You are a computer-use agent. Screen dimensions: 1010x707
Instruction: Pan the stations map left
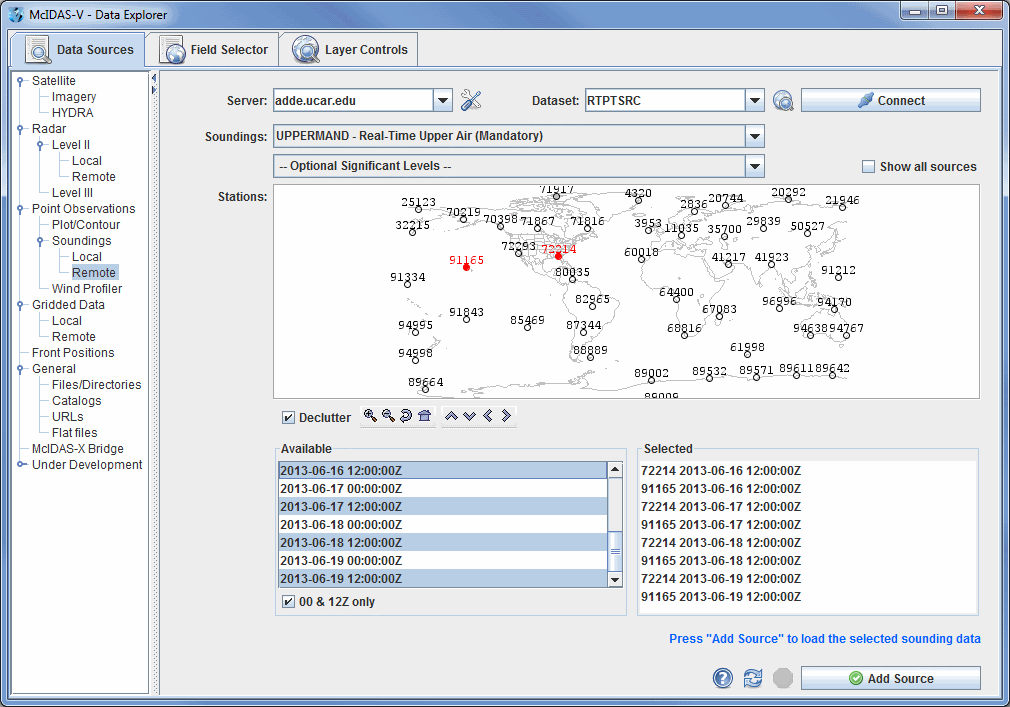[488, 416]
